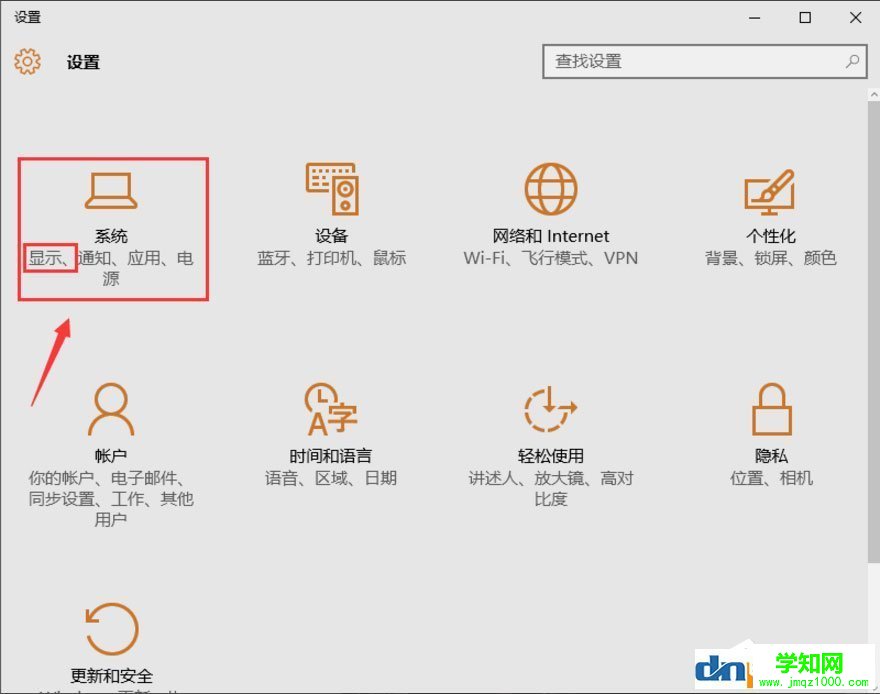Click the 轻松使用 title label

pyautogui.click(x=551, y=456)
